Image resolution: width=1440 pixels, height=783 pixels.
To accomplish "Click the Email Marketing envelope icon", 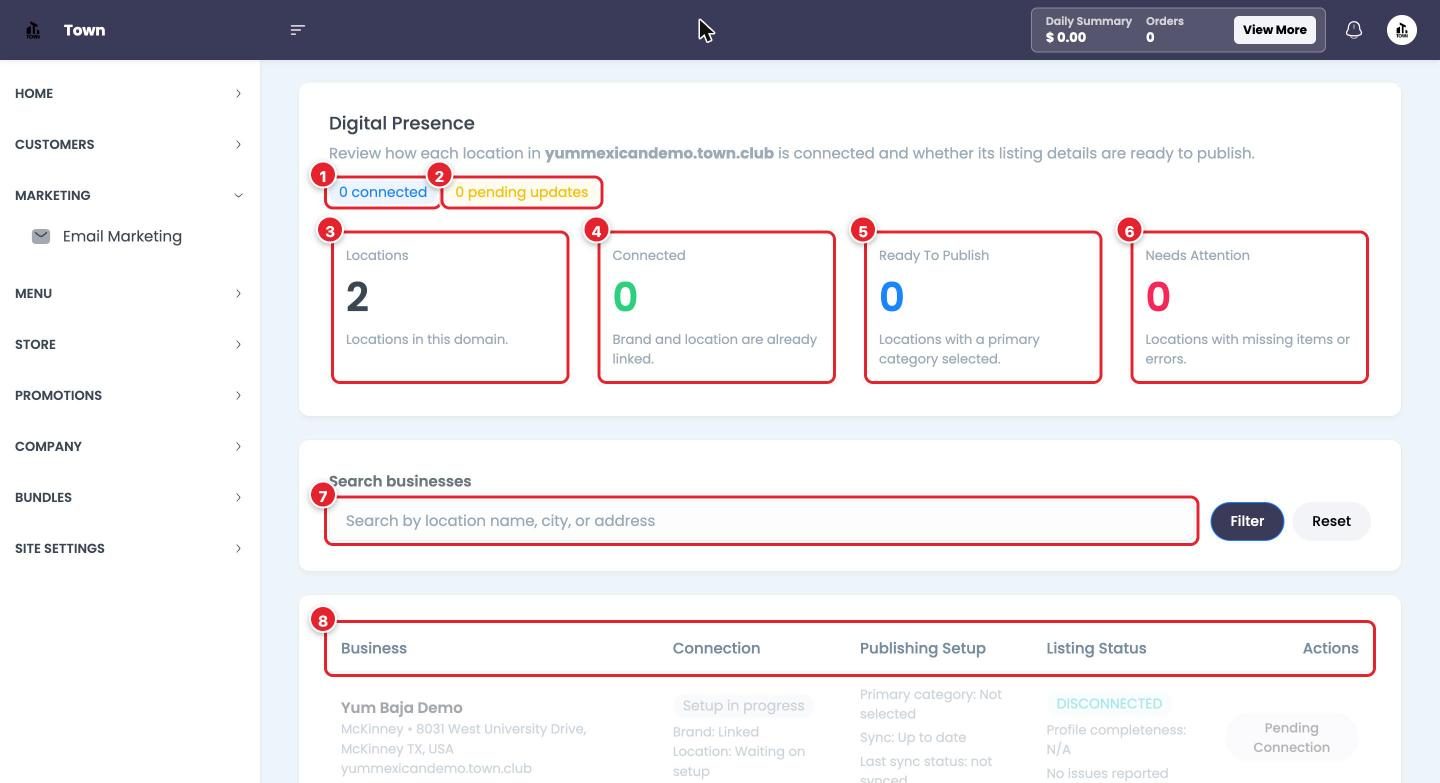I will pos(41,236).
